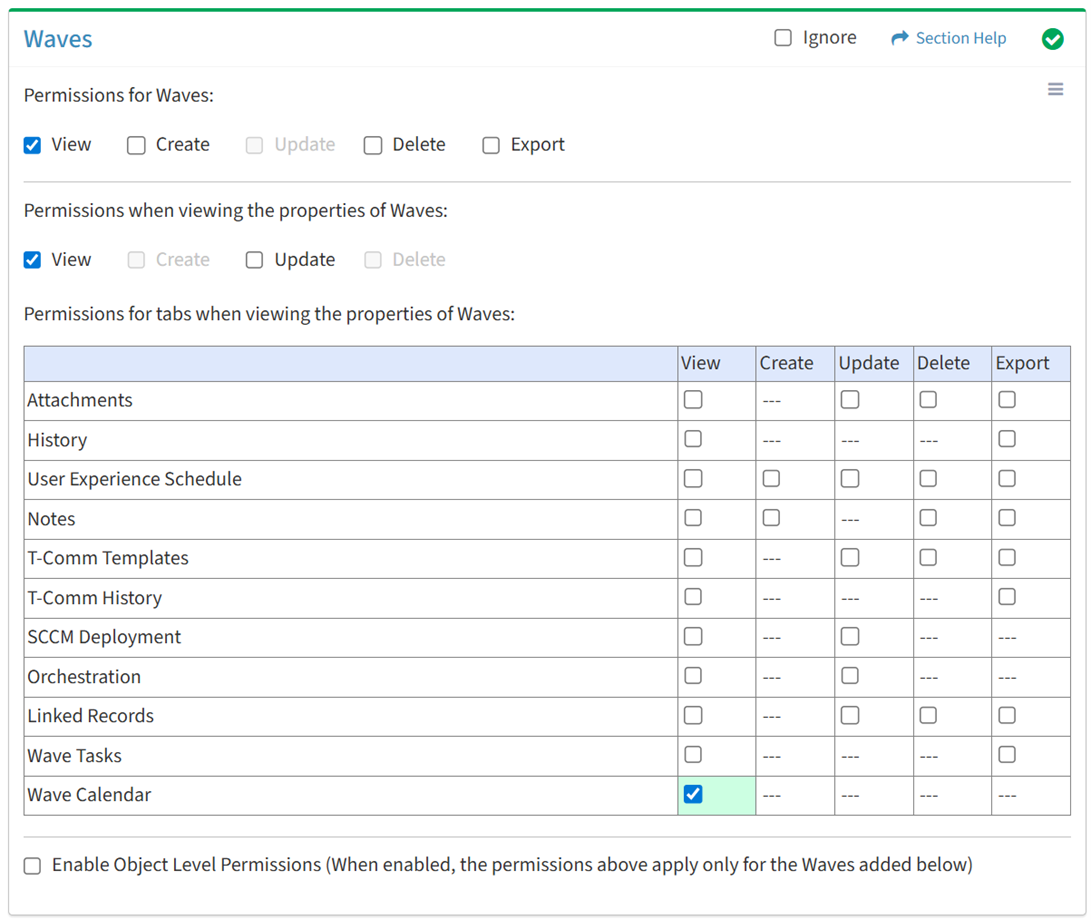The image size is (1091, 920).
Task: Check Create for User Experience Schedule
Action: [771, 479]
